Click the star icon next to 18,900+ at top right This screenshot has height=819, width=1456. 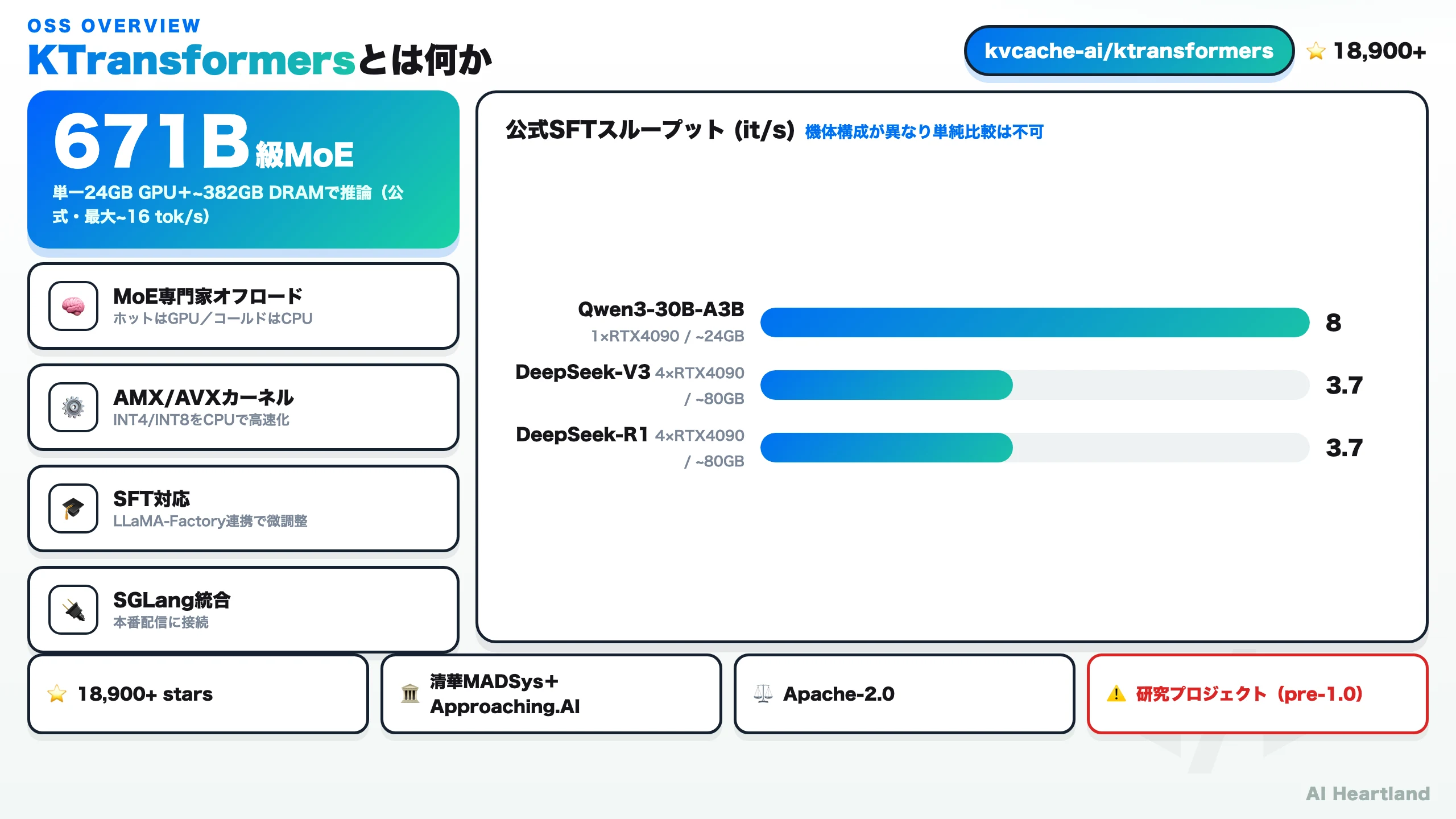click(x=1316, y=51)
